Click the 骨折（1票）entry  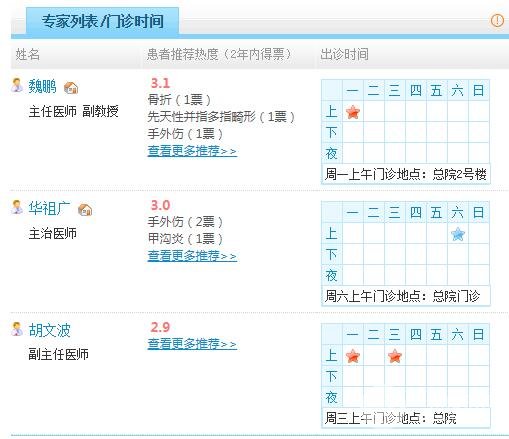coord(179,99)
